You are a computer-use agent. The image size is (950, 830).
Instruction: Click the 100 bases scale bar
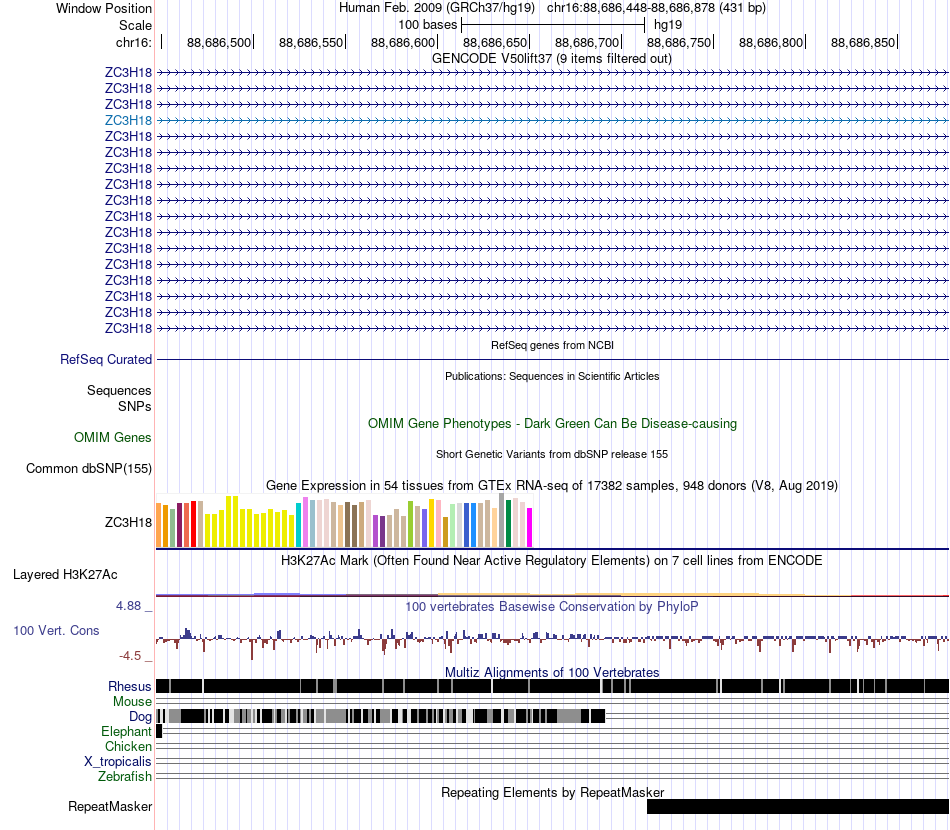click(x=553, y=25)
